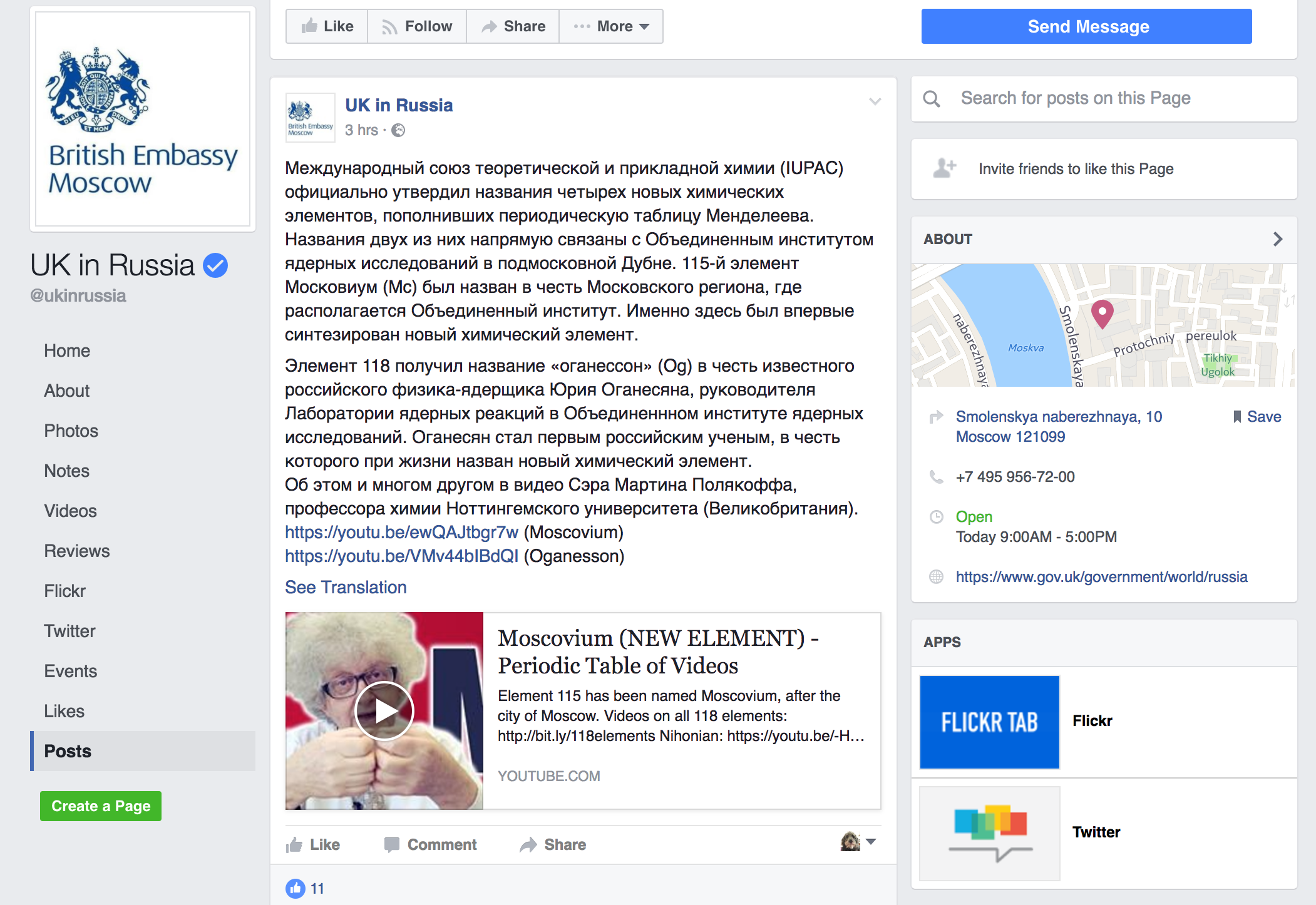
Task: Click the Comment icon under the post
Action: click(x=392, y=845)
